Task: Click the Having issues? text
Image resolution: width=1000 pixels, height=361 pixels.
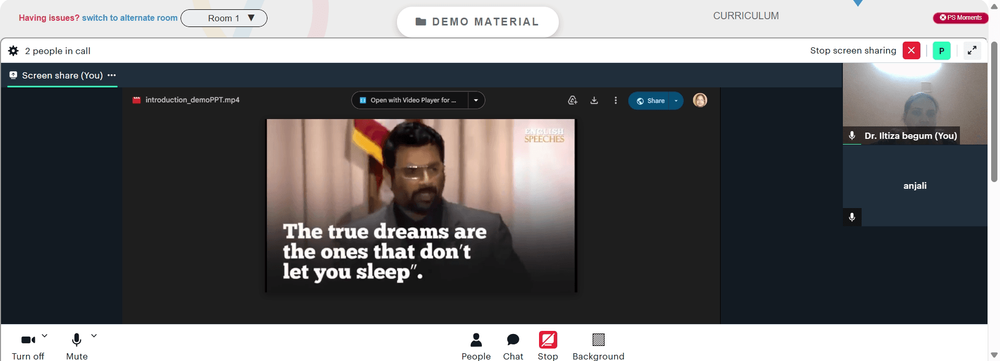Action: click(x=49, y=18)
